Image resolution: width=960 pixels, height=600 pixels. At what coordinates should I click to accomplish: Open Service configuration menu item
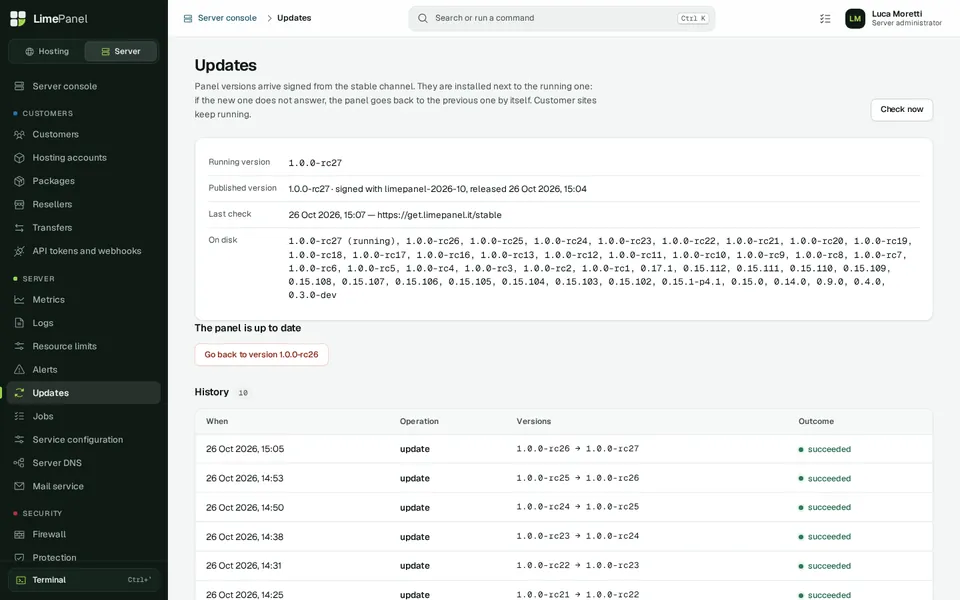pyautogui.click(x=84, y=440)
